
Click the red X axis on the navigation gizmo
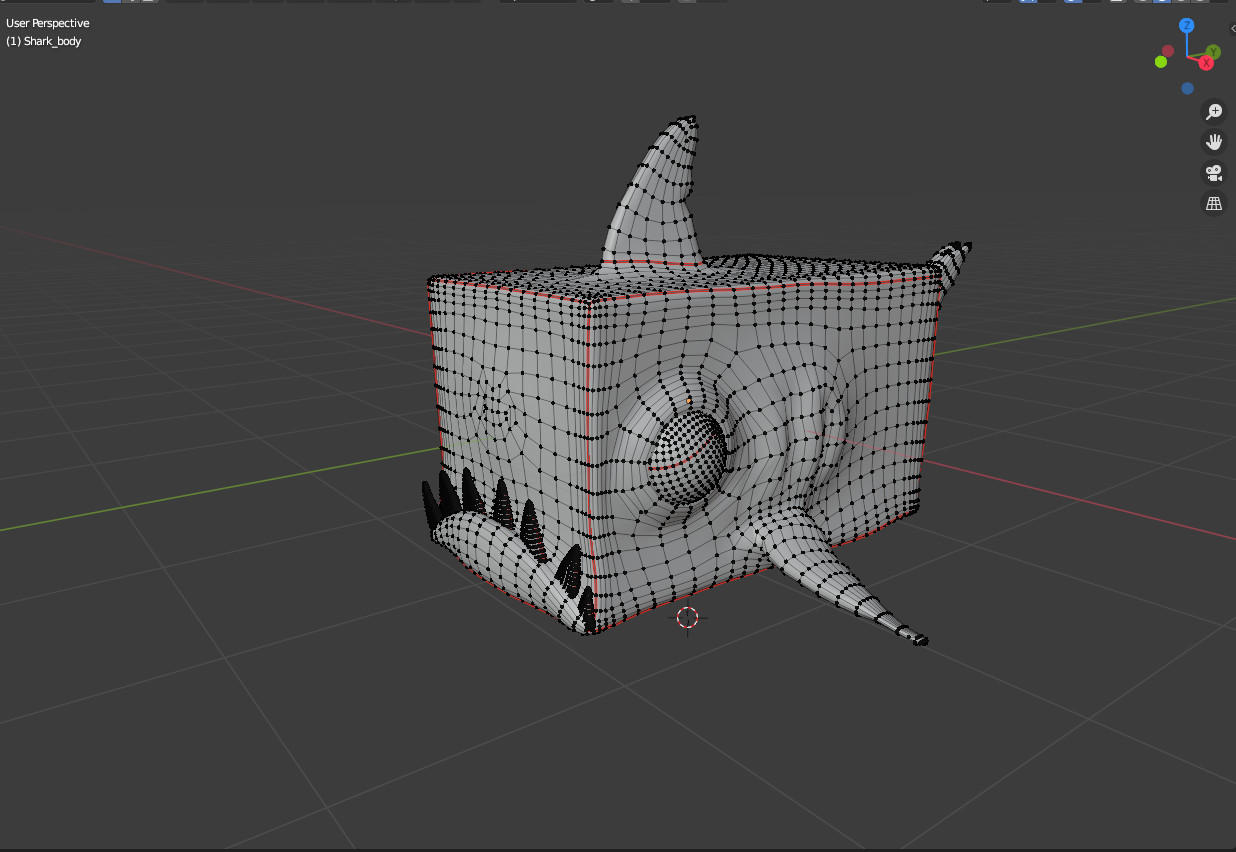[x=1206, y=63]
